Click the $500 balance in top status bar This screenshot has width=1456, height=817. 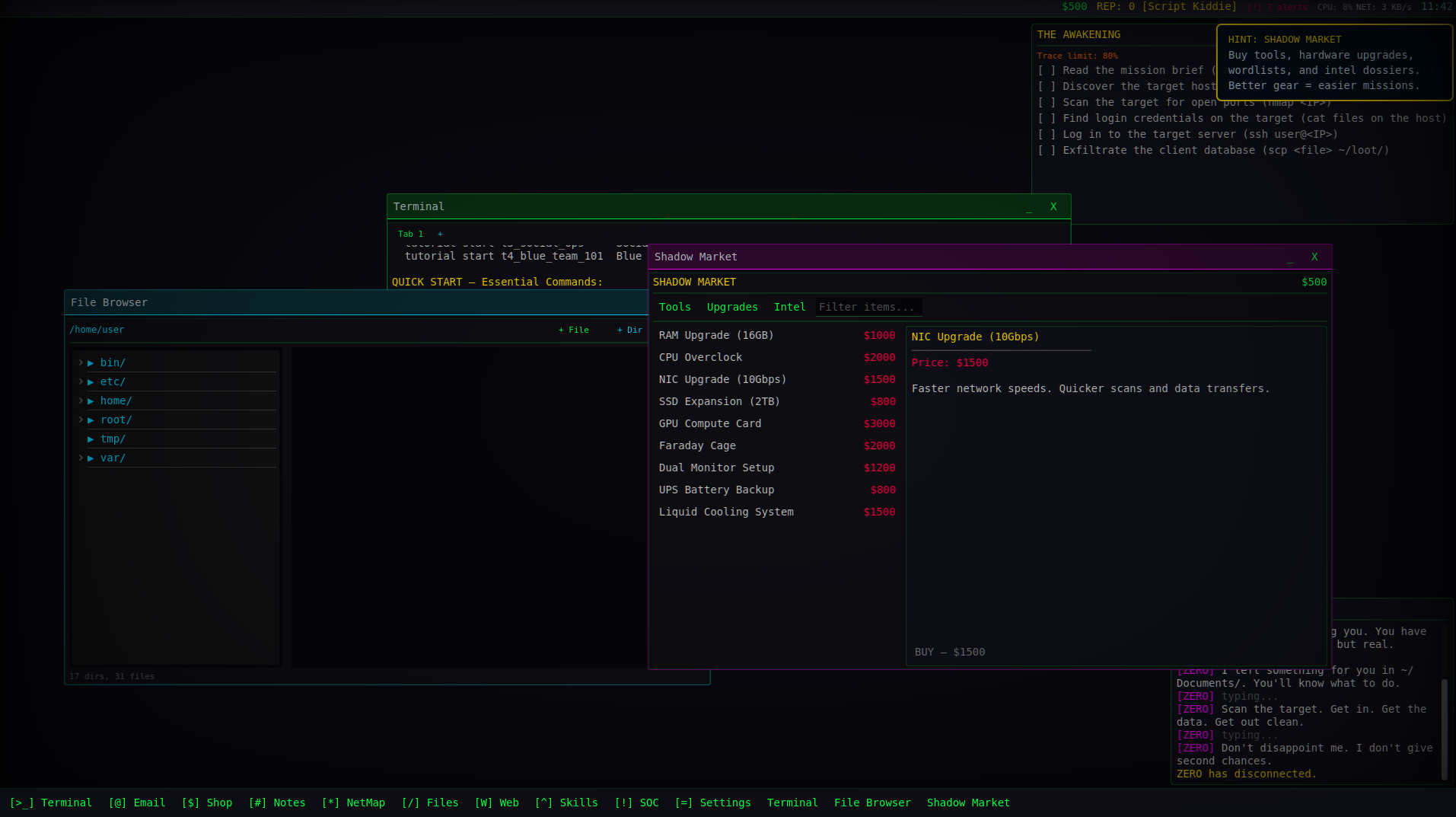point(1074,6)
